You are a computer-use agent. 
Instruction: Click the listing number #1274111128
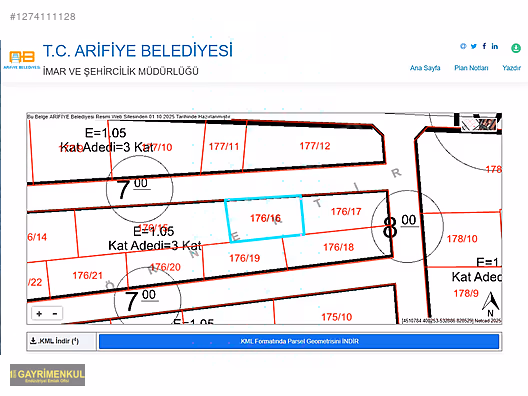(43, 16)
